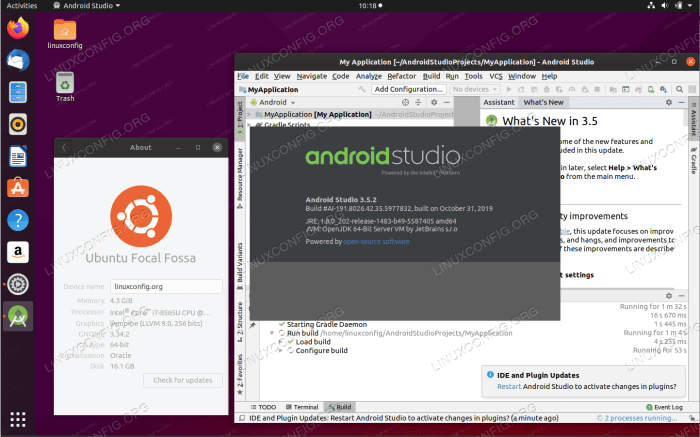Toggle the Build tool window tab
The height and width of the screenshot is (437, 700).
click(x=339, y=407)
